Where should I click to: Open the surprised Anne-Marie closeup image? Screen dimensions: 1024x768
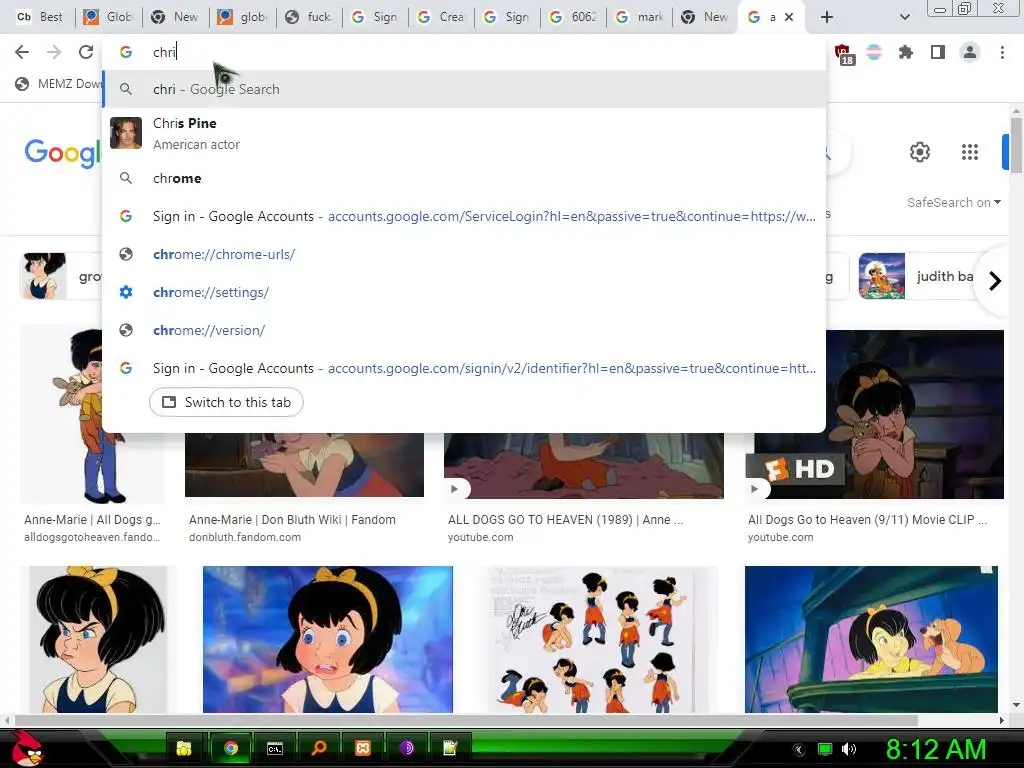[x=328, y=639]
